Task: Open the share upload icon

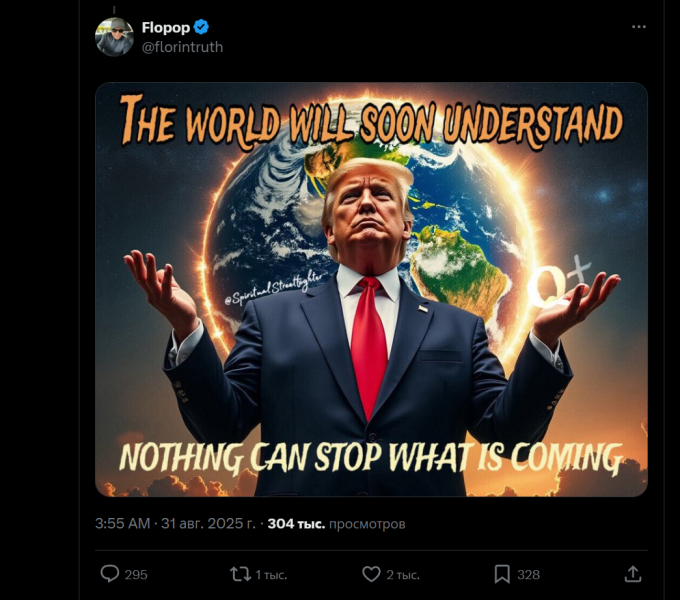Action: click(633, 574)
